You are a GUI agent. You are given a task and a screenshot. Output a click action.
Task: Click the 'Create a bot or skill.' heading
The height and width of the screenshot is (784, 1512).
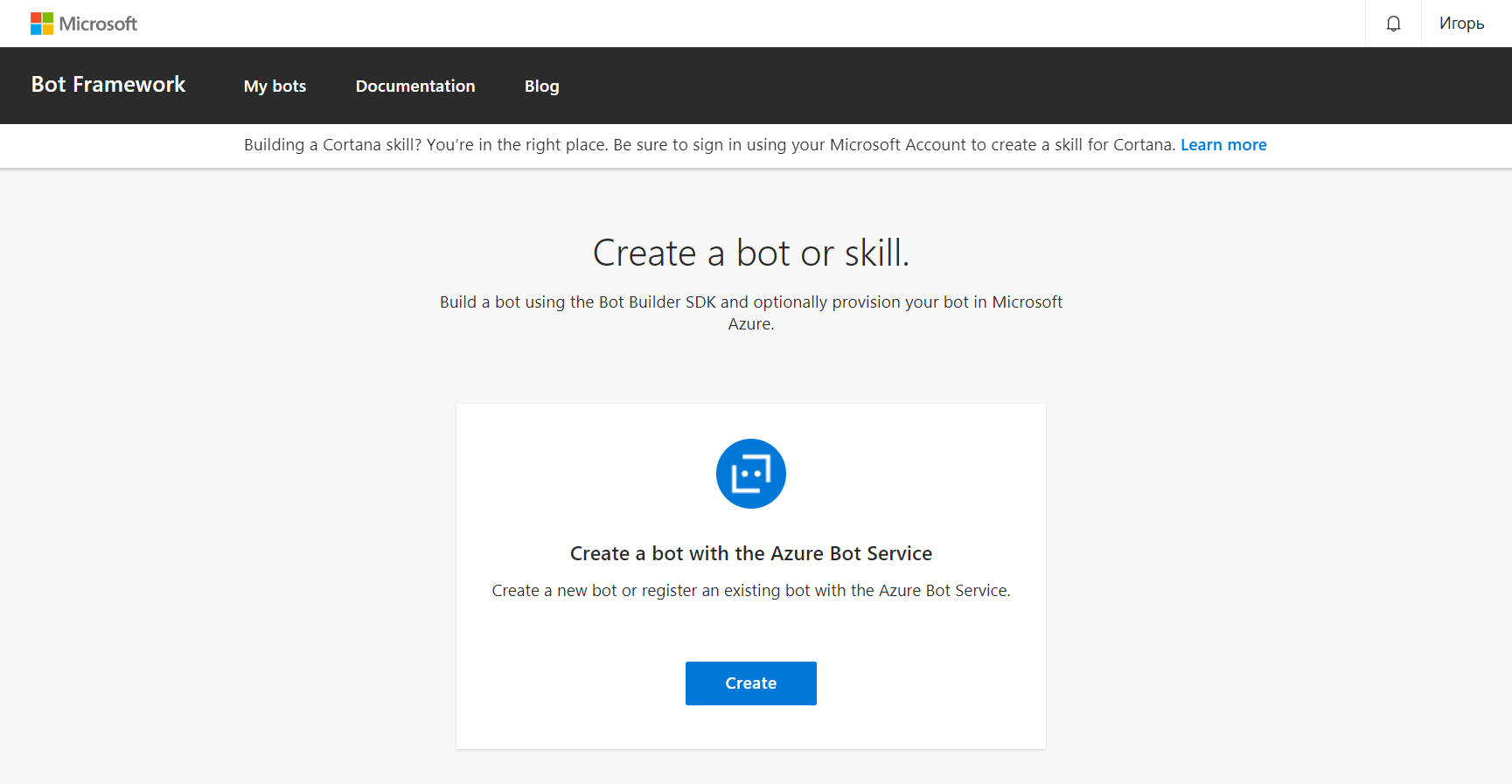(751, 253)
